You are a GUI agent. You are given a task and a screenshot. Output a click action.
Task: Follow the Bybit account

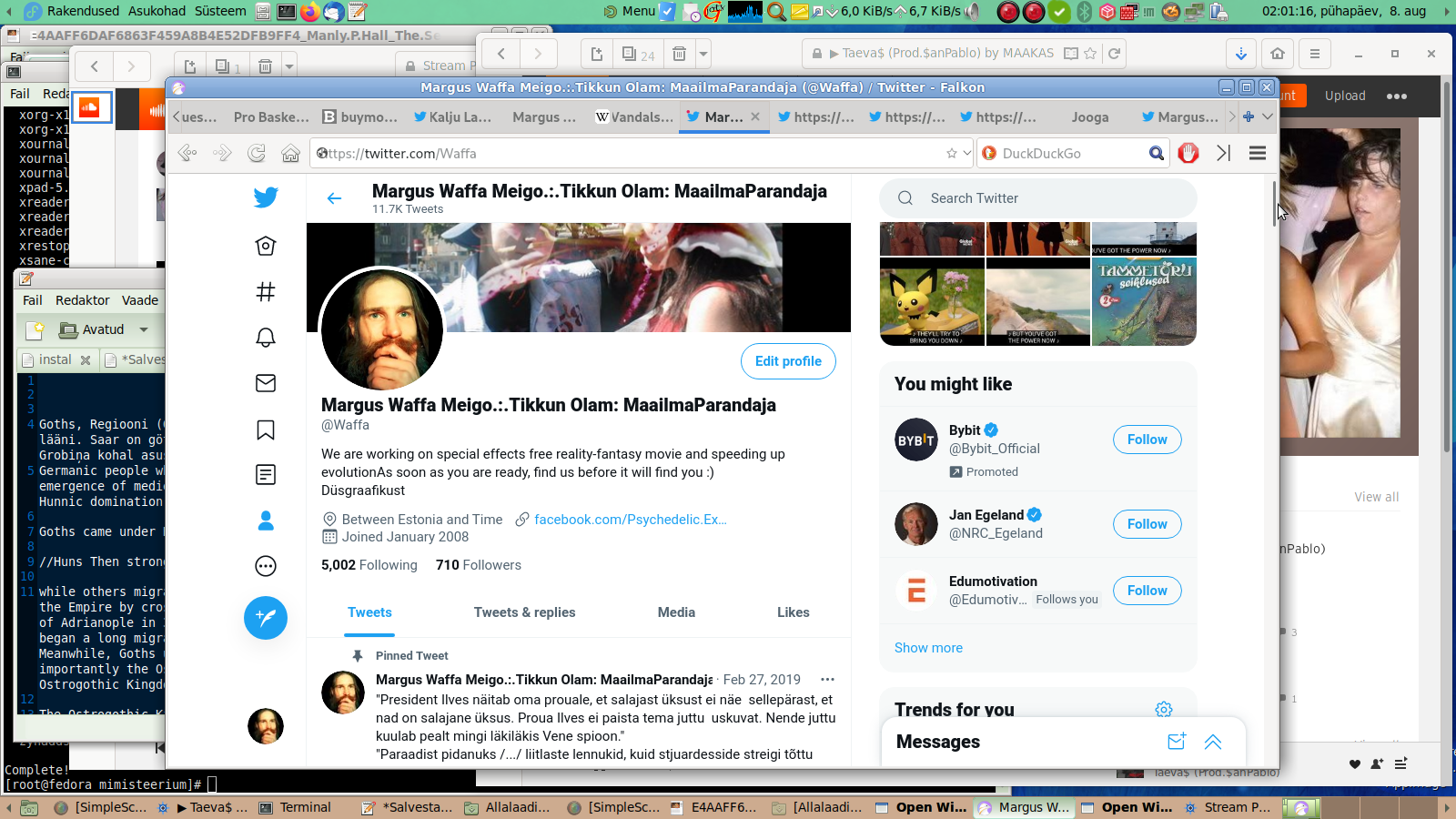tap(1147, 440)
